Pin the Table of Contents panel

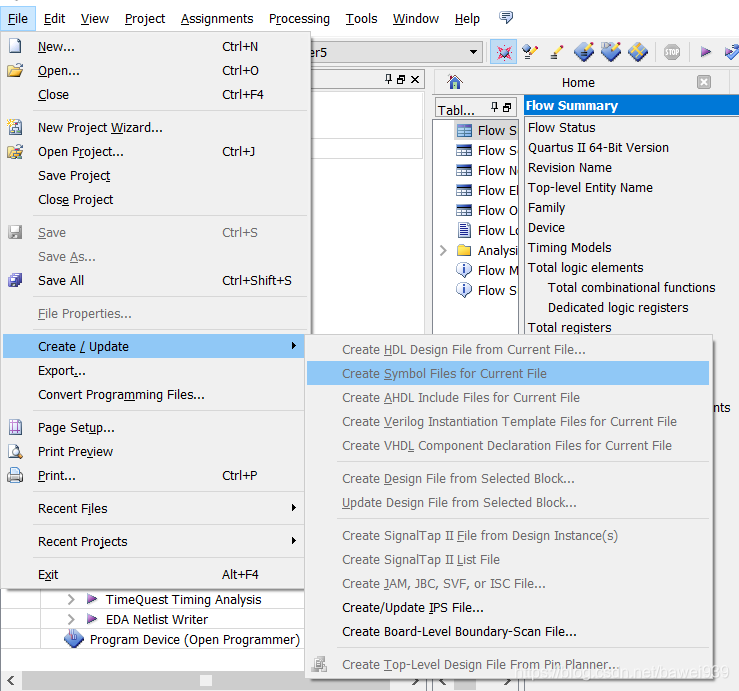(x=494, y=107)
